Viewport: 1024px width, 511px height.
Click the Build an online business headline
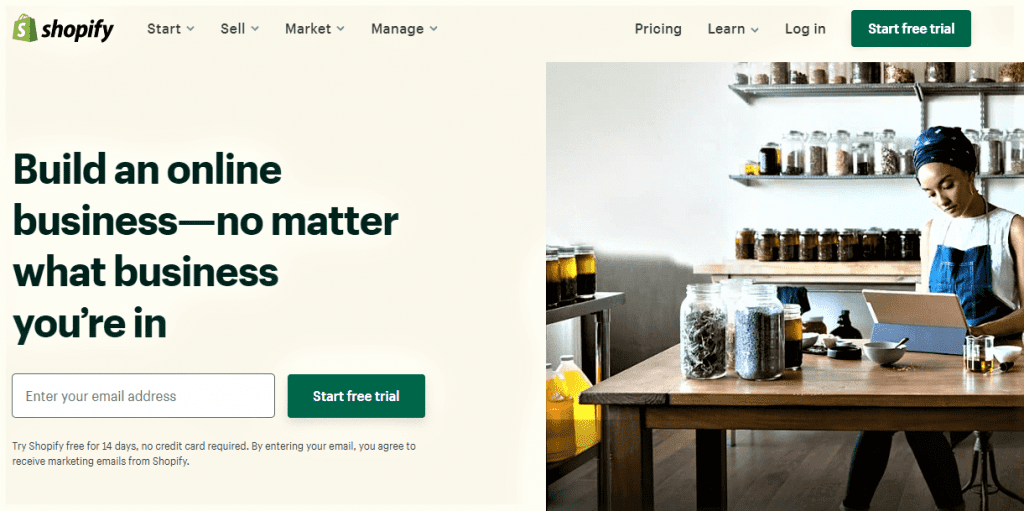coord(206,246)
